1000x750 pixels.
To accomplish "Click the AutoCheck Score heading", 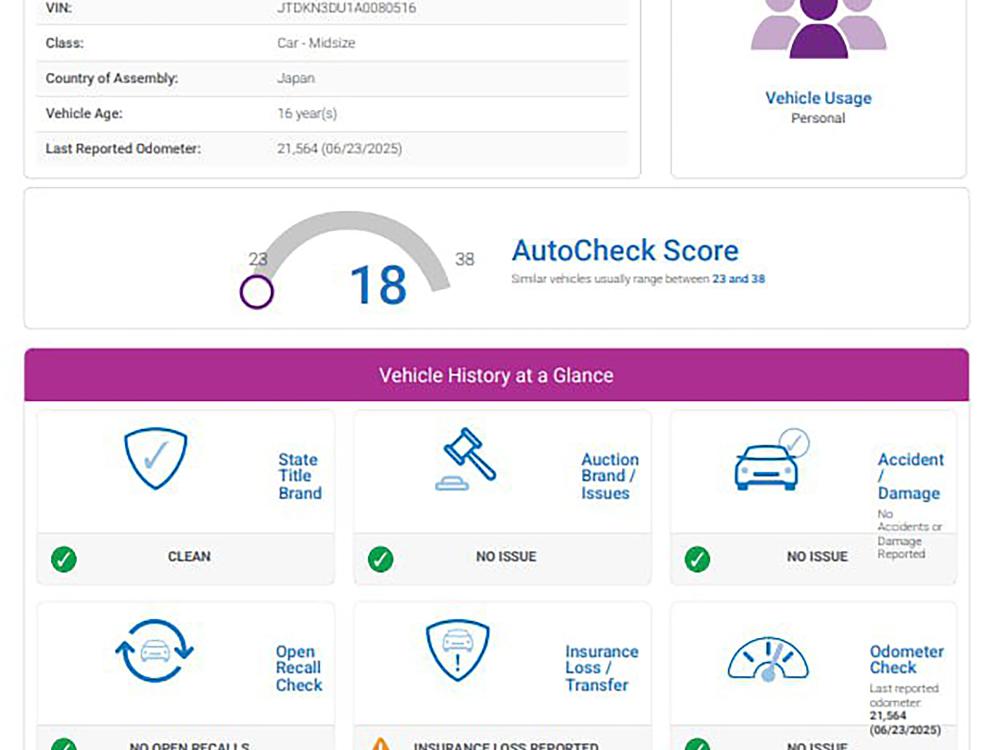I will 625,250.
